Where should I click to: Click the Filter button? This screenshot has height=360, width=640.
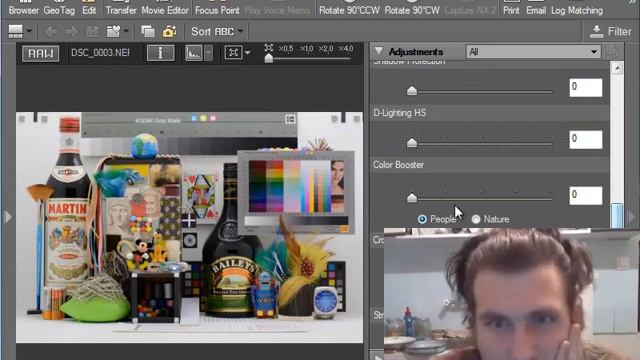pos(611,31)
